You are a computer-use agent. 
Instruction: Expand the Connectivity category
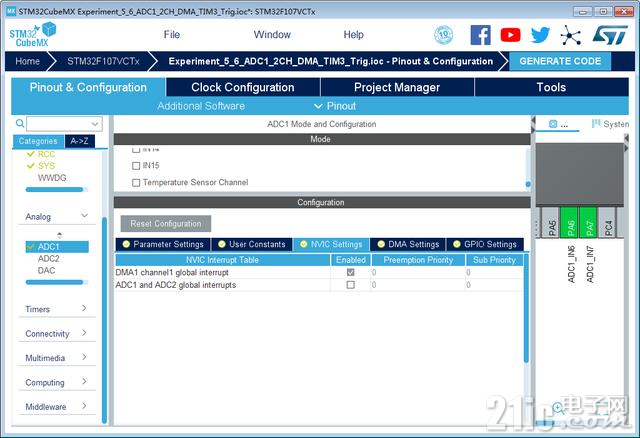pyautogui.click(x=84, y=333)
